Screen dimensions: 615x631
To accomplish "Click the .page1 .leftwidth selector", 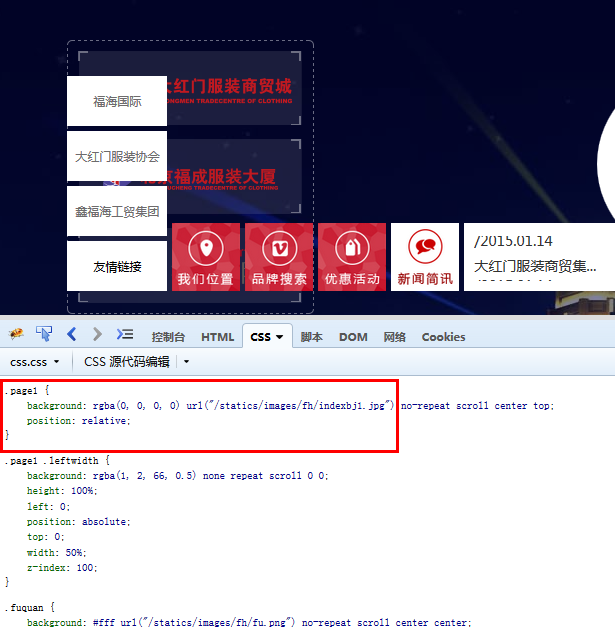I will [x=51, y=461].
